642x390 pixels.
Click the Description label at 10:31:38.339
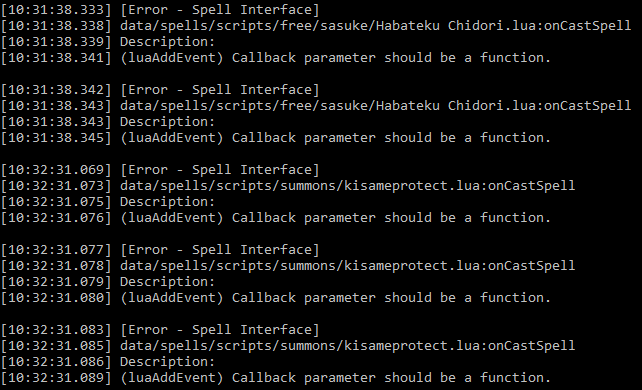pos(167,42)
